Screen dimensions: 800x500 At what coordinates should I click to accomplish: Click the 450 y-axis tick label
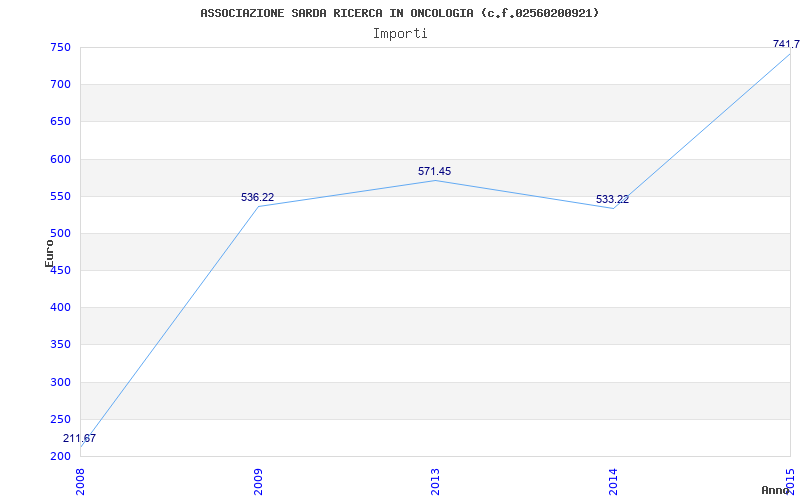tap(60, 270)
